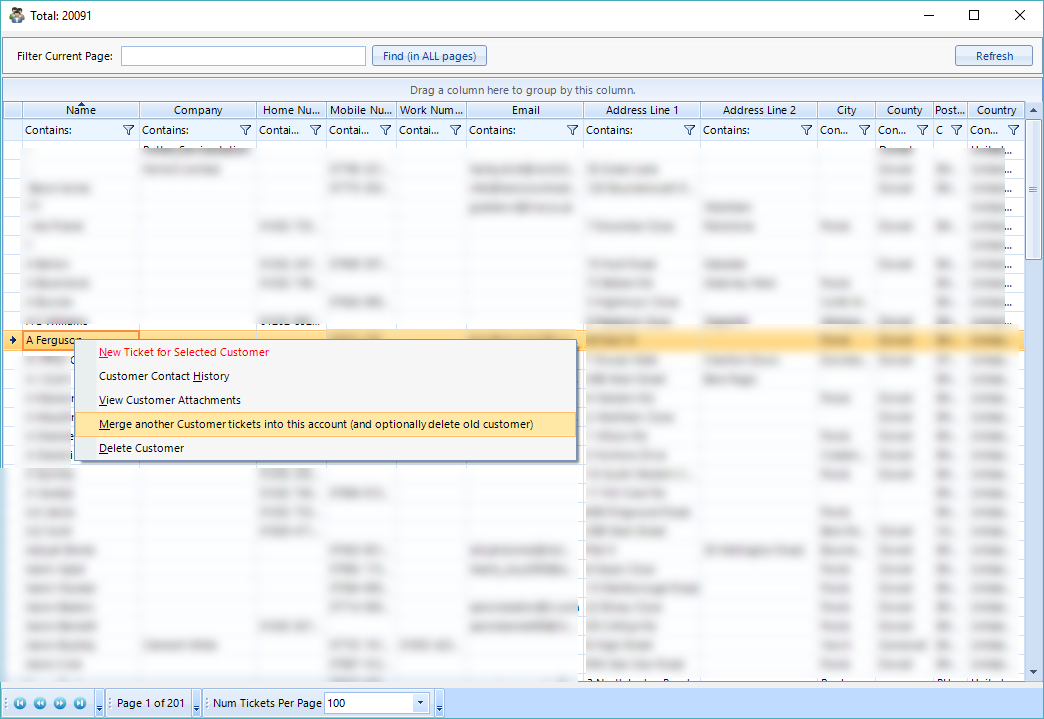Screen dimensions: 1044x719
Task: Click the Refresh button
Action: point(994,56)
